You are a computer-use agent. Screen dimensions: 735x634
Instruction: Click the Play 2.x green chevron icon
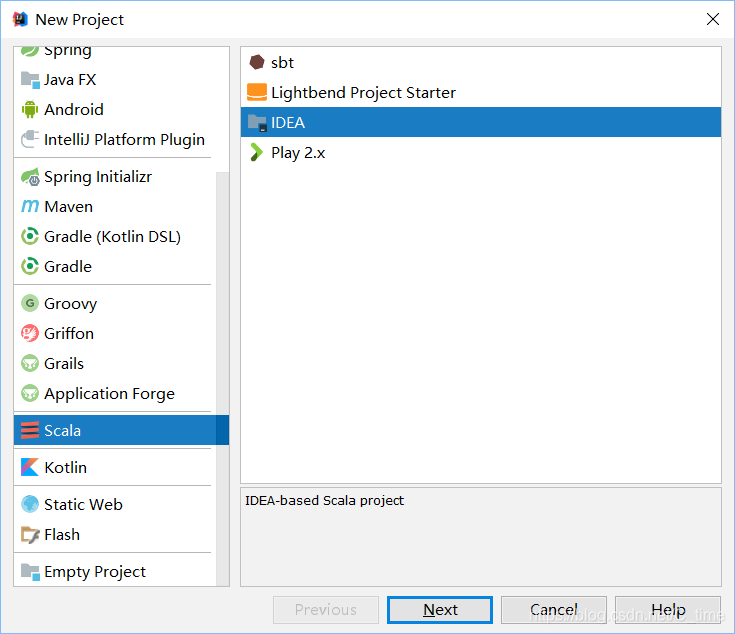pyautogui.click(x=256, y=152)
